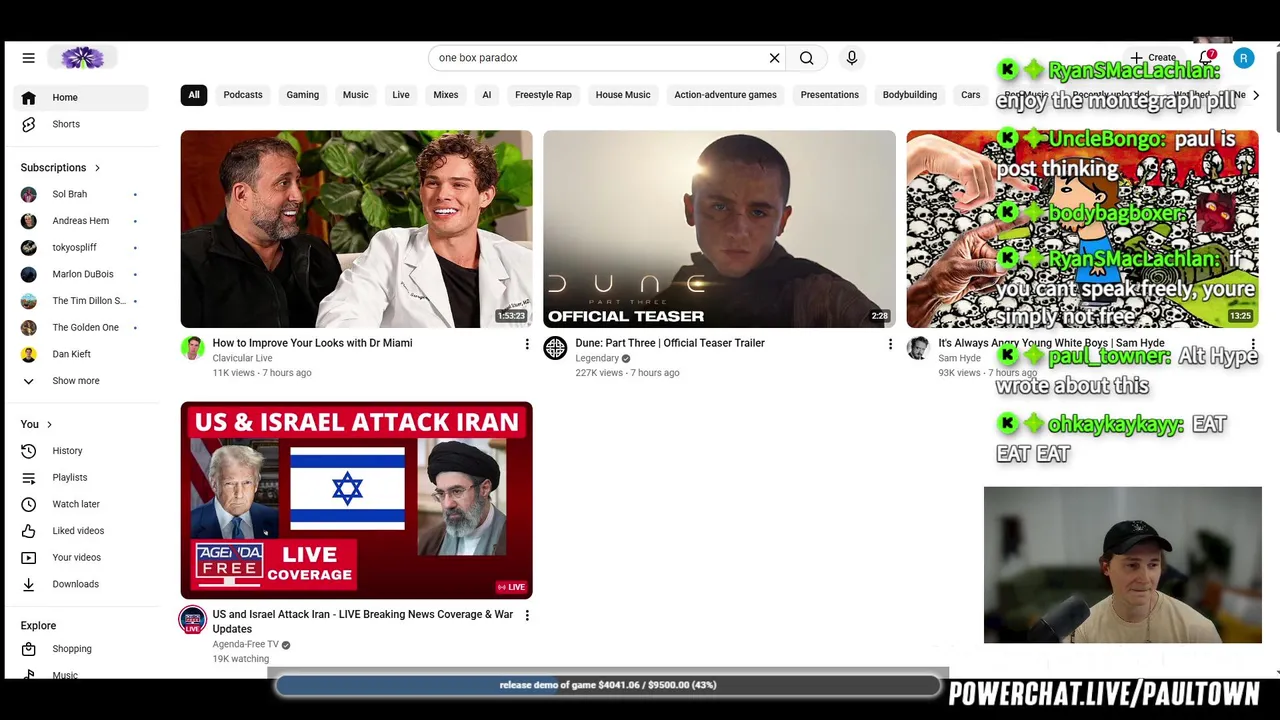1280x720 pixels.
Task: Open US & Israel Attack Iran thumbnail
Action: [356, 500]
